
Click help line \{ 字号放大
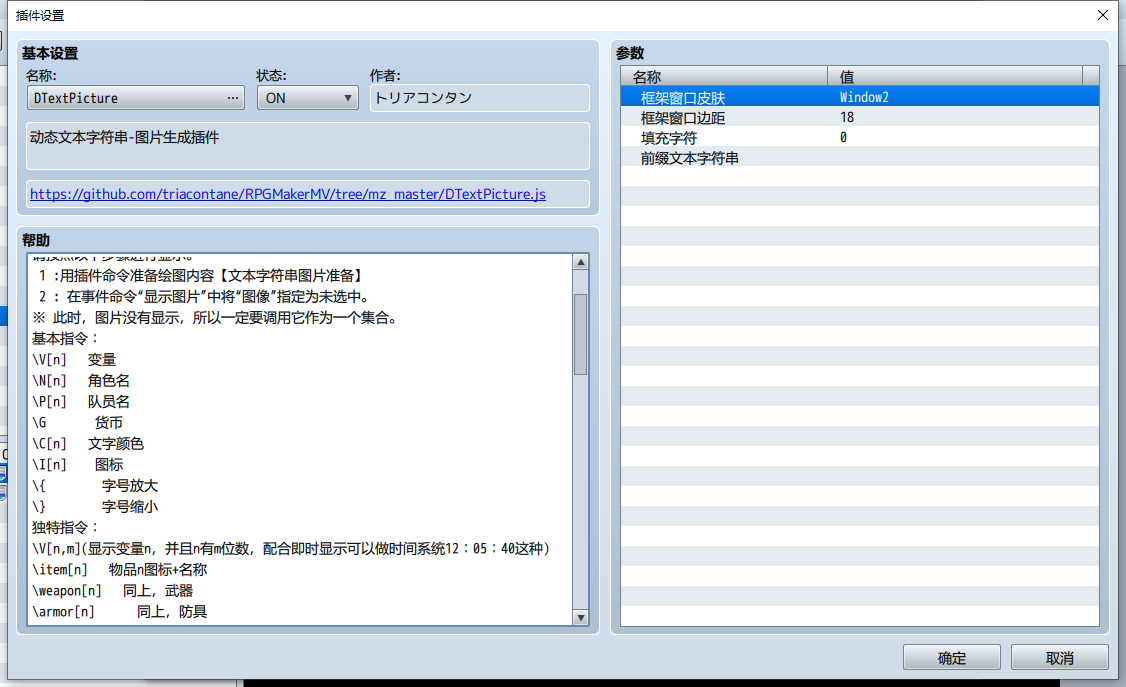click(x=95, y=486)
